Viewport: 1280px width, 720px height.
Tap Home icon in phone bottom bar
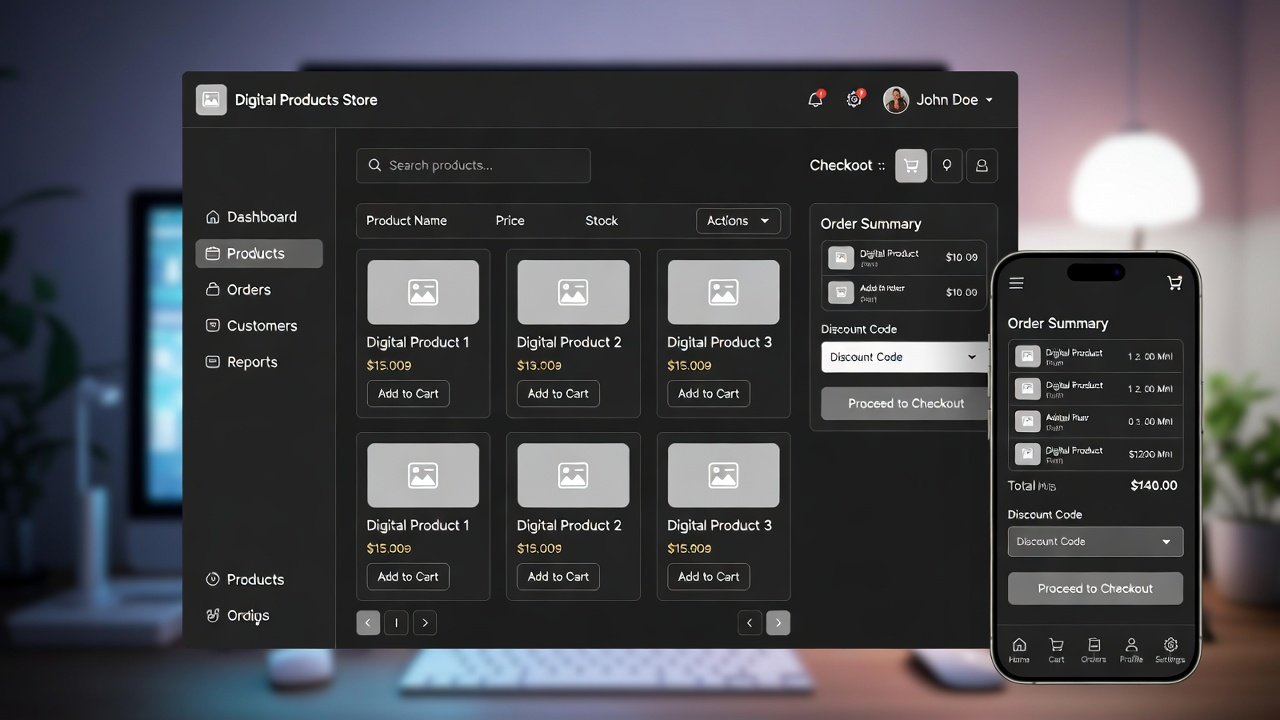tap(1019, 650)
